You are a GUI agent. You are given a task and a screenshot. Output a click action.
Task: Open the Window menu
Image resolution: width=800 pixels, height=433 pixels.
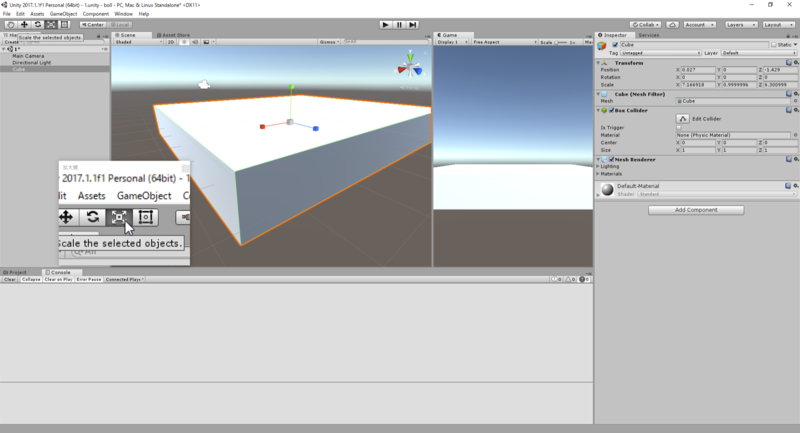pyautogui.click(x=123, y=14)
